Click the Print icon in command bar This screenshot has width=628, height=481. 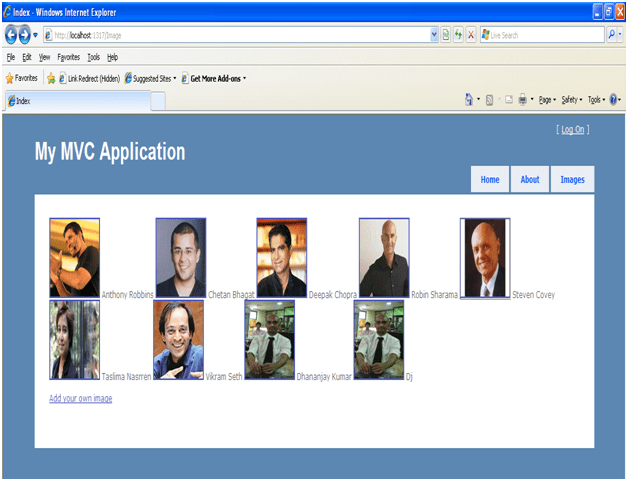(x=523, y=100)
